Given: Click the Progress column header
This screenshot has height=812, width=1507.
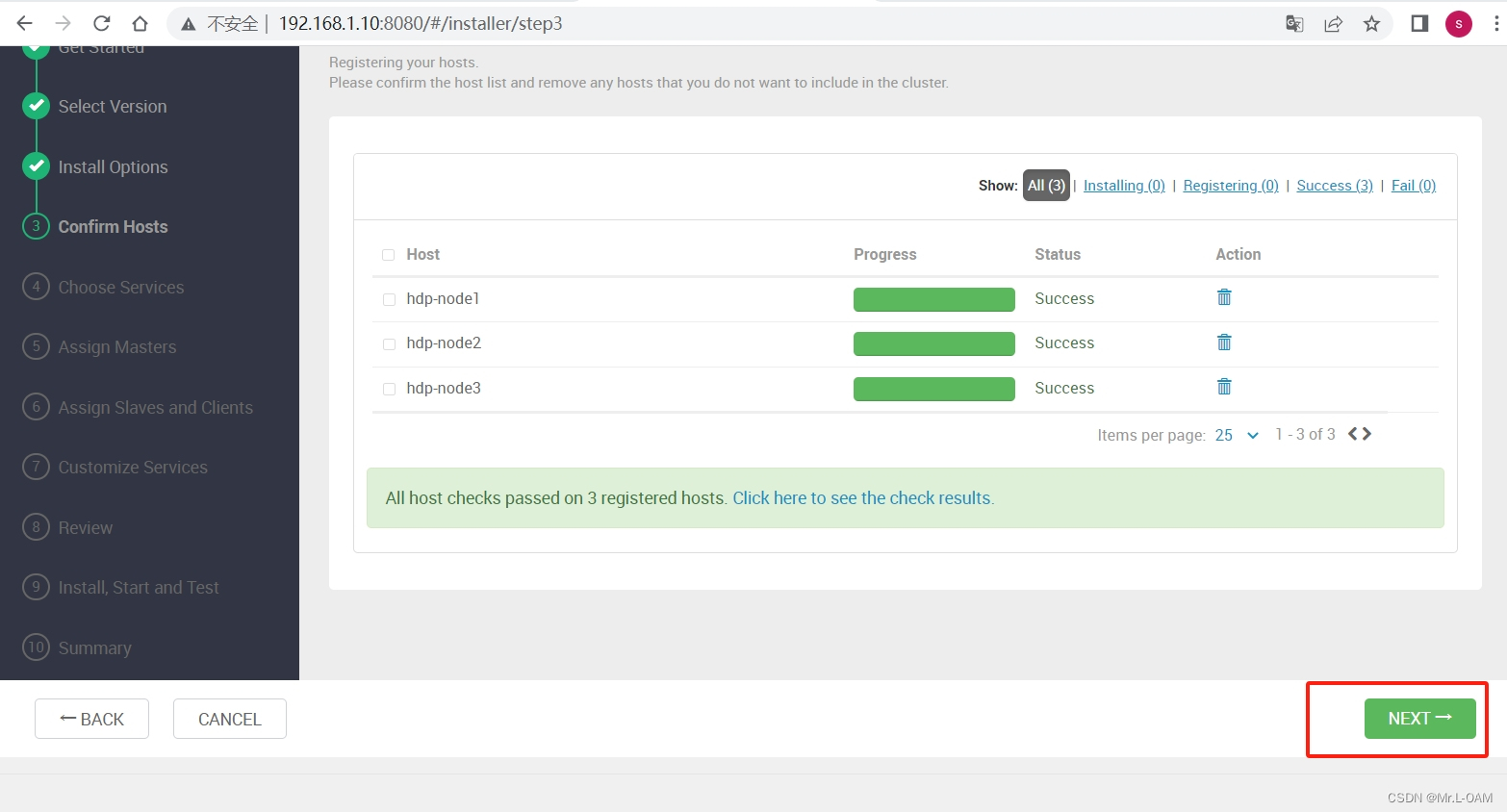Looking at the screenshot, I should coord(884,254).
